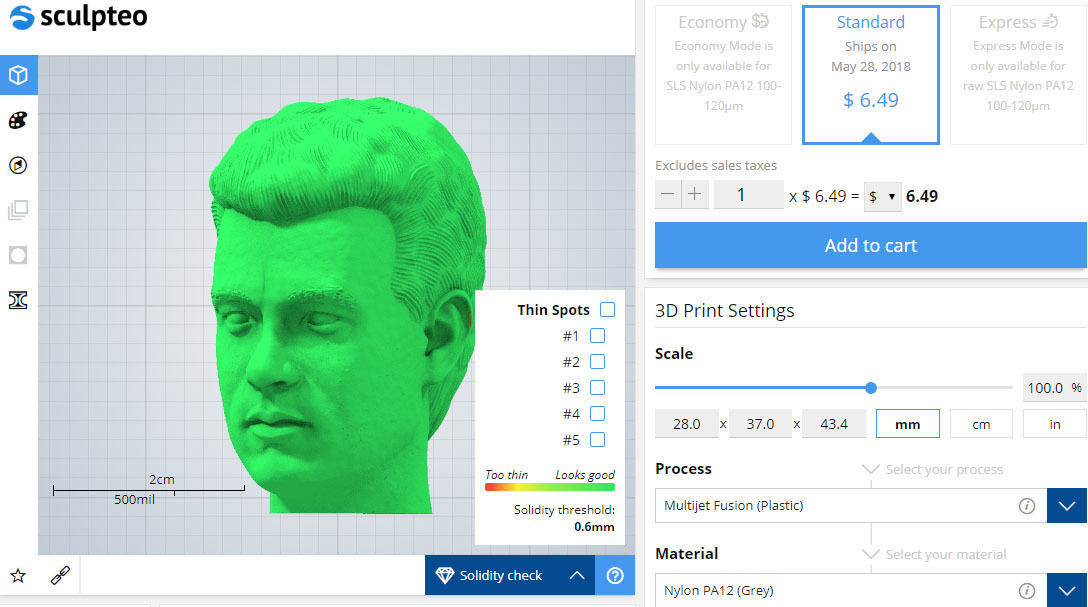Image resolution: width=1088 pixels, height=607 pixels.
Task: Choose Economy shipping option
Action: [723, 75]
